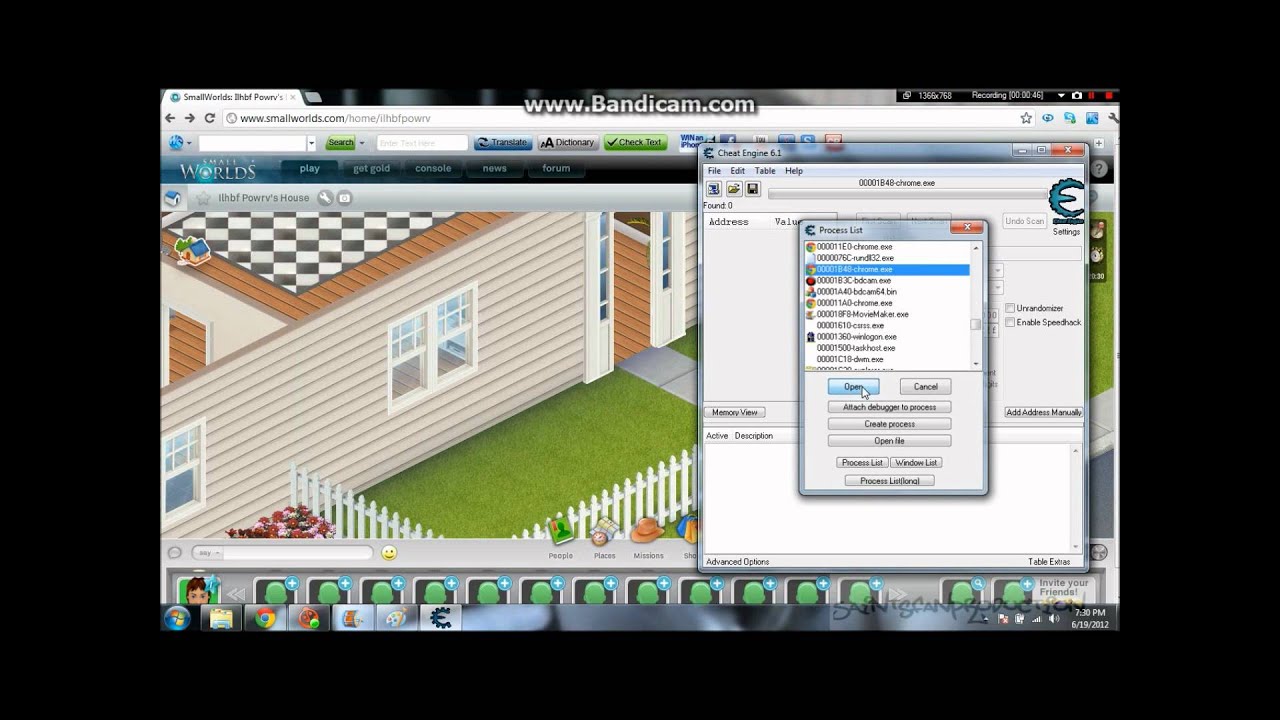Click the favorite star beside Ilhbf Powrv's House
This screenshot has width=1280, height=720.
pos(203,198)
